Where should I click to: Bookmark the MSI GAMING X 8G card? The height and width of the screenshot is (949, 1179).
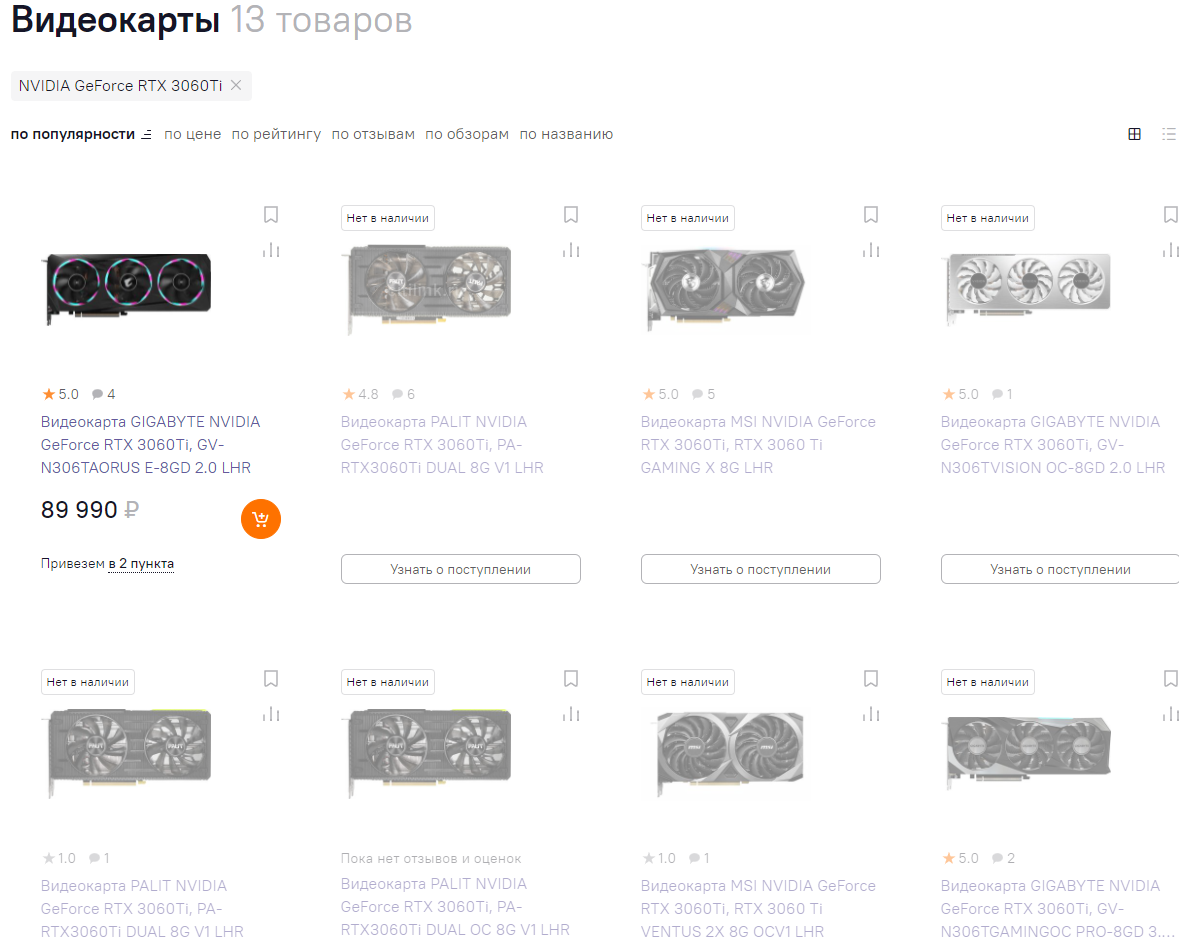pyautogui.click(x=871, y=215)
